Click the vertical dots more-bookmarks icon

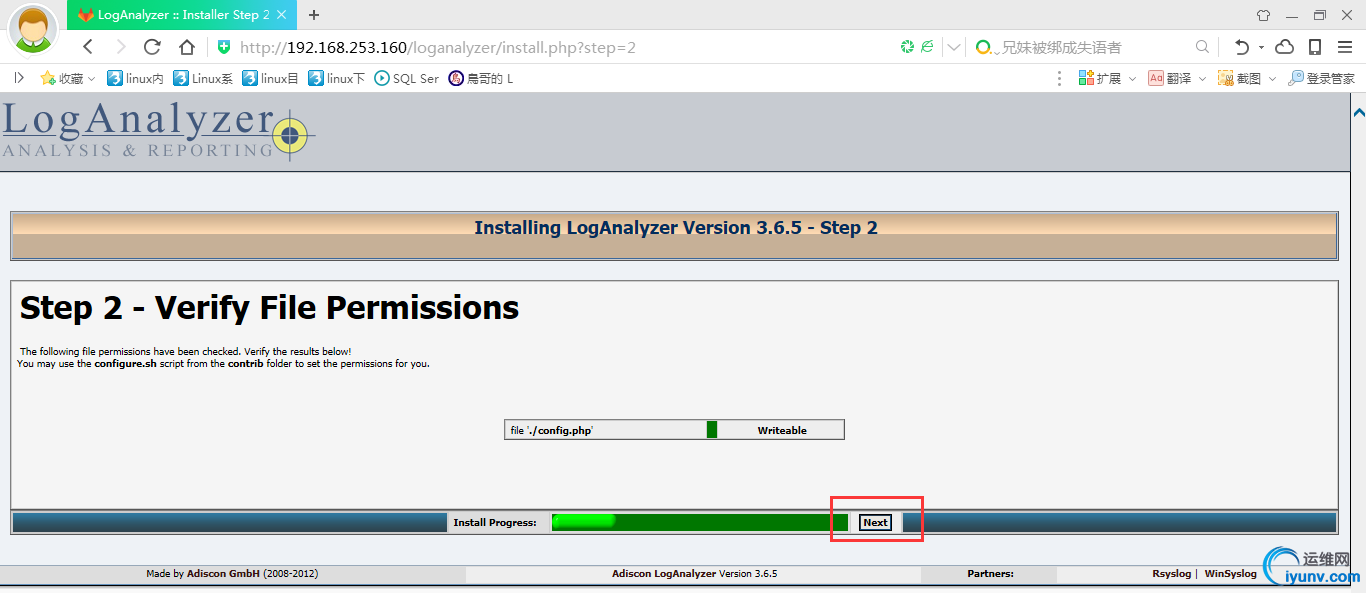pos(1060,78)
